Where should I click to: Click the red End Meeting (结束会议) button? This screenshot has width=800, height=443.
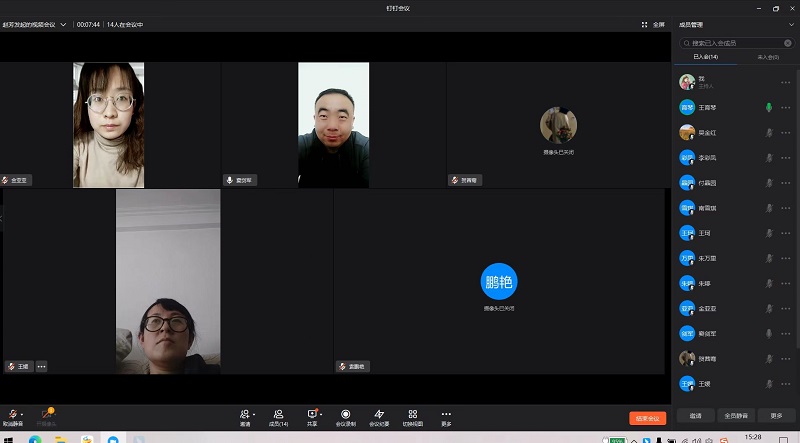tap(647, 418)
